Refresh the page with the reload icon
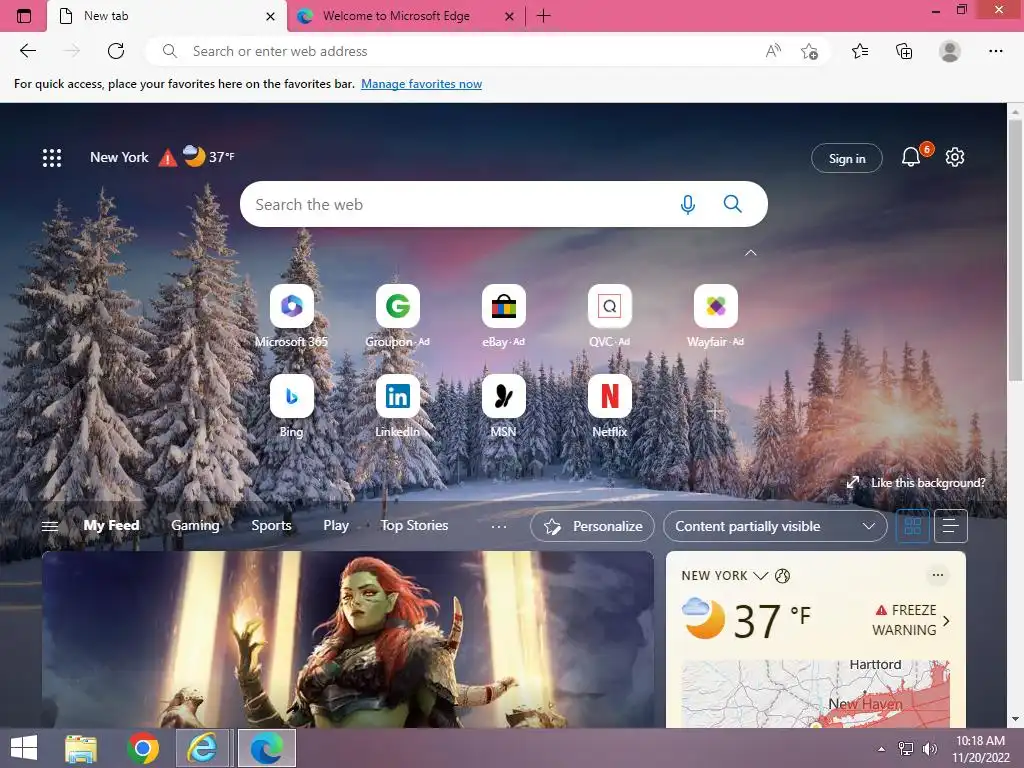This screenshot has width=1024, height=768. tap(116, 51)
